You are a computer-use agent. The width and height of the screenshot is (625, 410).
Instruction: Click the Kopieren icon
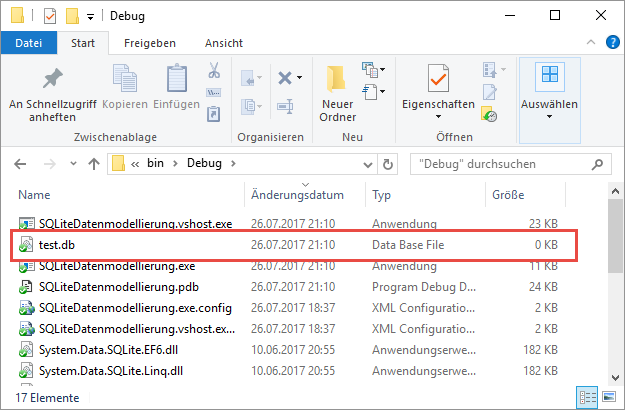point(125,78)
